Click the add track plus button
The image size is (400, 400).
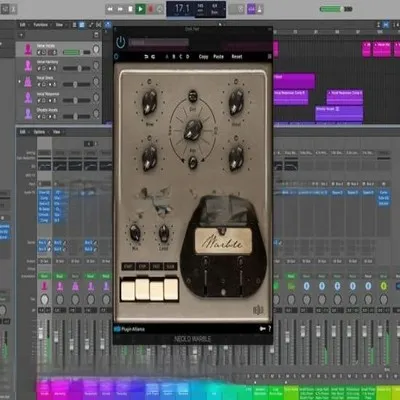(21, 35)
